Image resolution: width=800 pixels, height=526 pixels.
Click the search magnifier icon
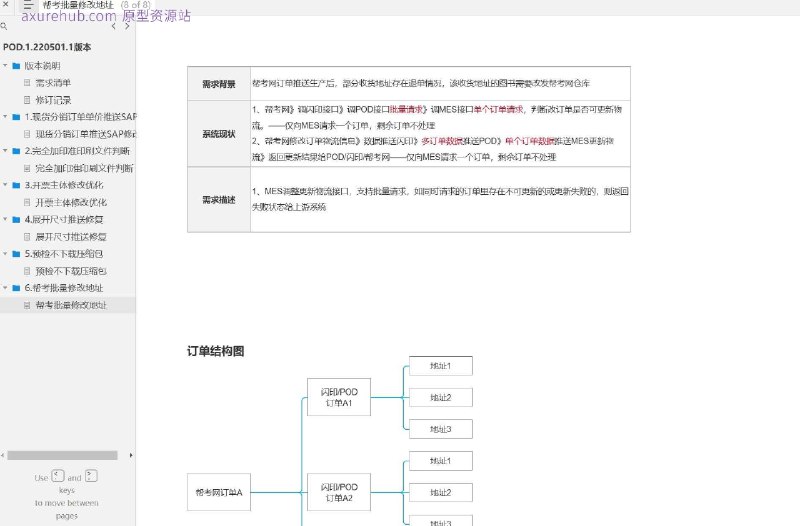(4, 26)
